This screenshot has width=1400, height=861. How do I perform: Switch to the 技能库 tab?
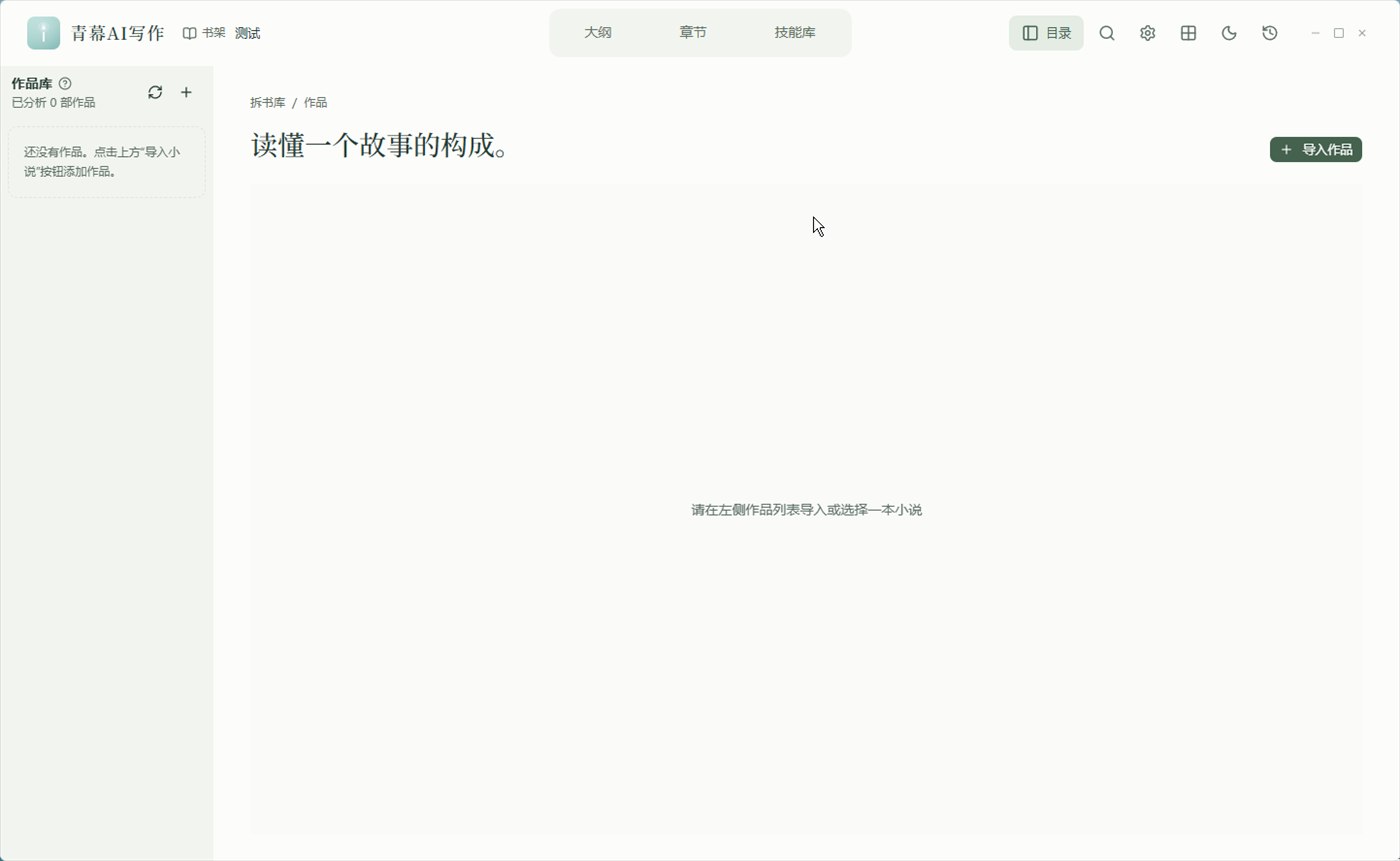click(795, 32)
